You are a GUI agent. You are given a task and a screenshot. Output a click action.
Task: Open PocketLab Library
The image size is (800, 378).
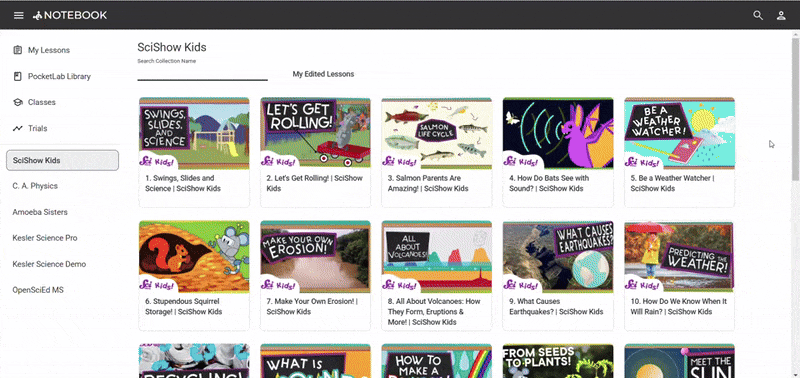tap(59, 76)
